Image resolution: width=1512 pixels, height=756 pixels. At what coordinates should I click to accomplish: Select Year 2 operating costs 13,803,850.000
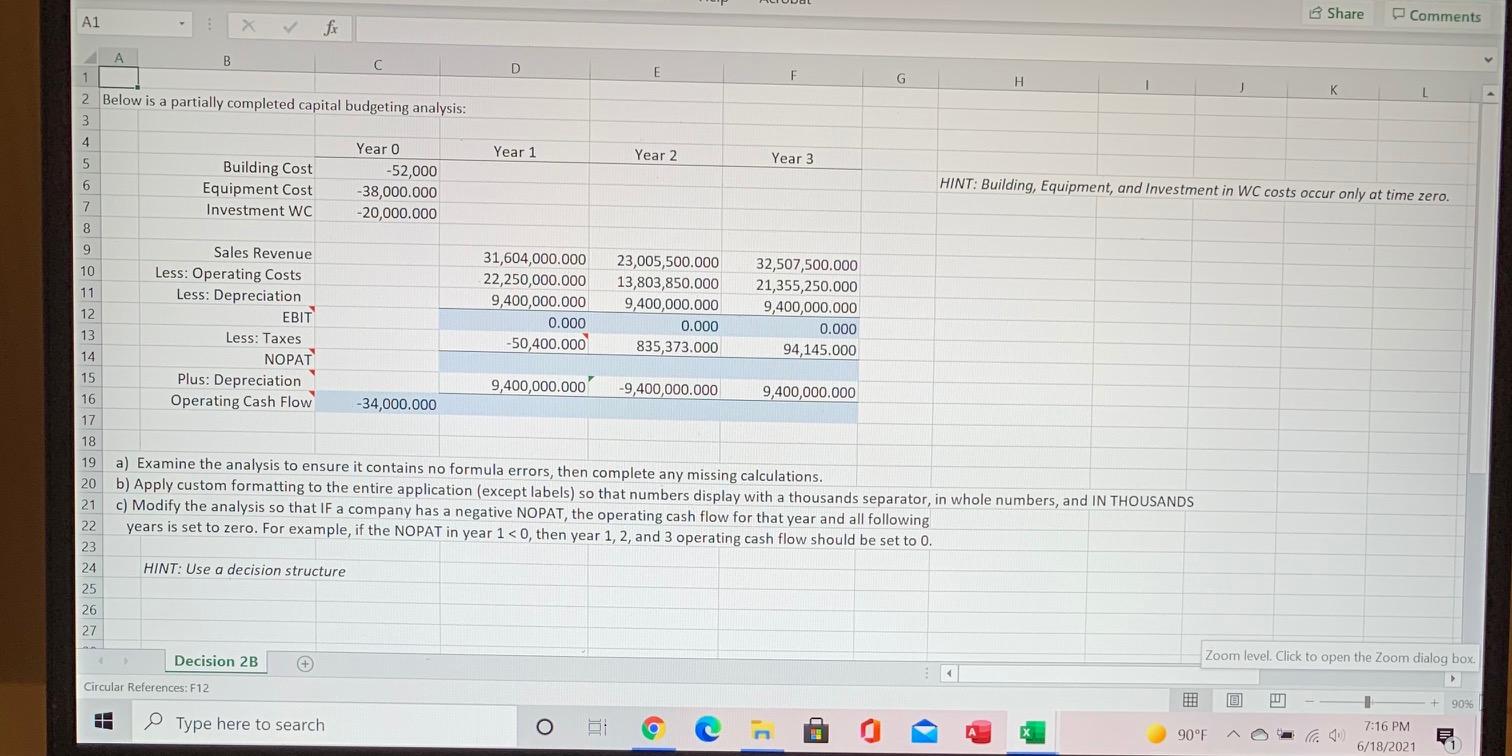tap(656, 283)
